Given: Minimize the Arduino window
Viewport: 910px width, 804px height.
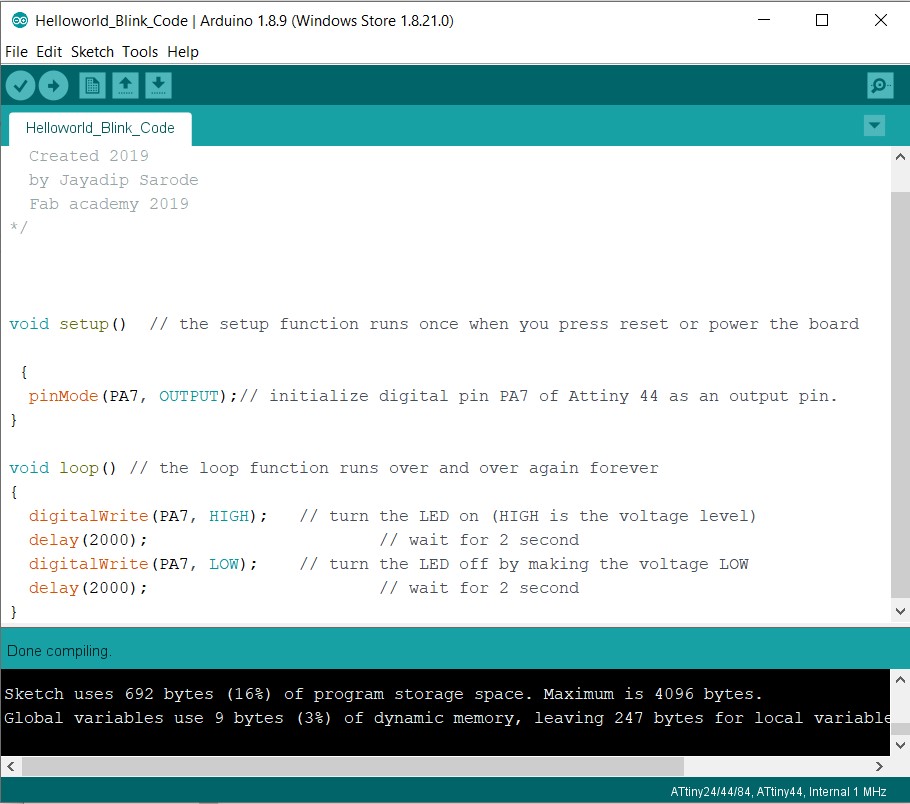Looking at the screenshot, I should (x=764, y=20).
